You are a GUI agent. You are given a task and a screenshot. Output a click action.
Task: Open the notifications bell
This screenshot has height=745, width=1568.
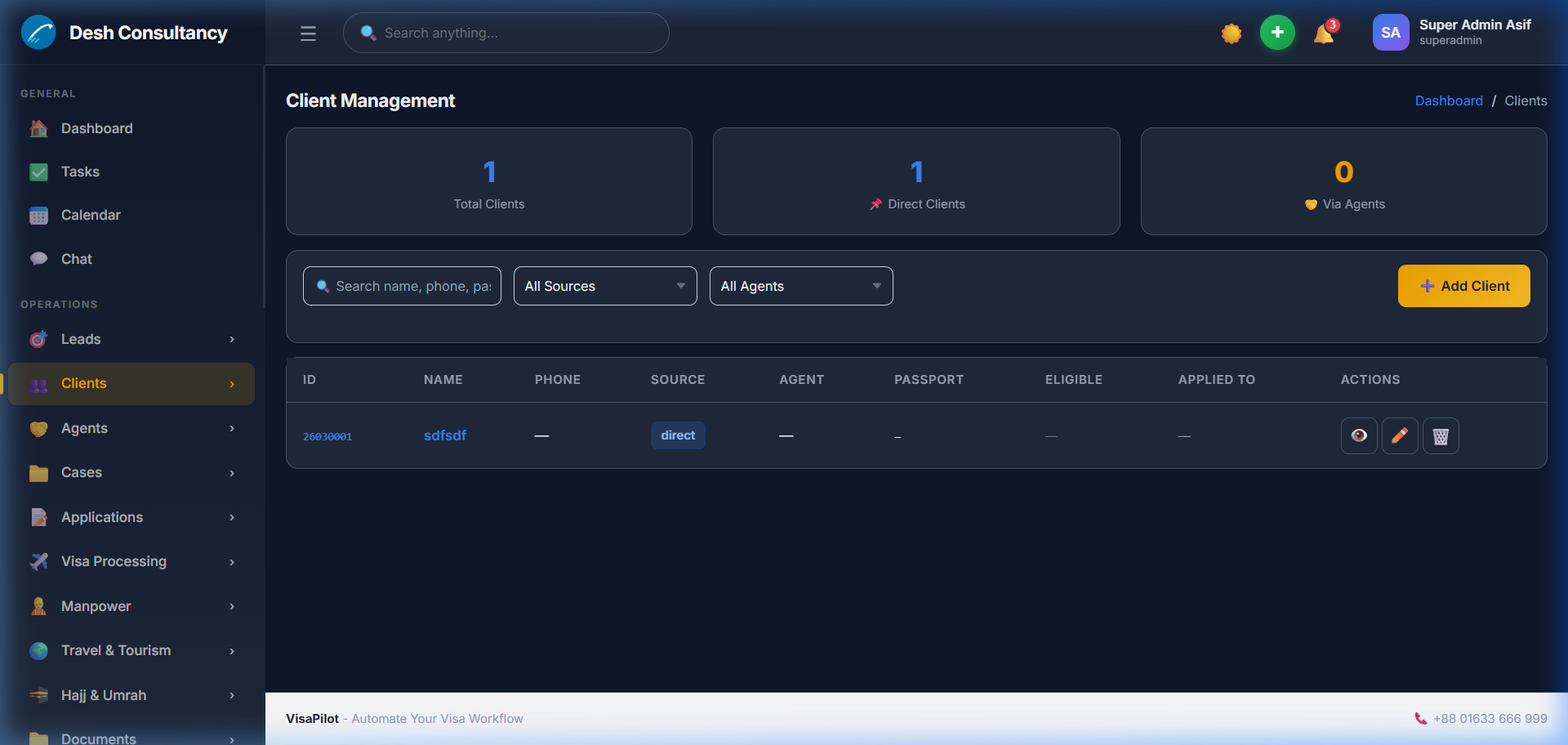(1324, 33)
